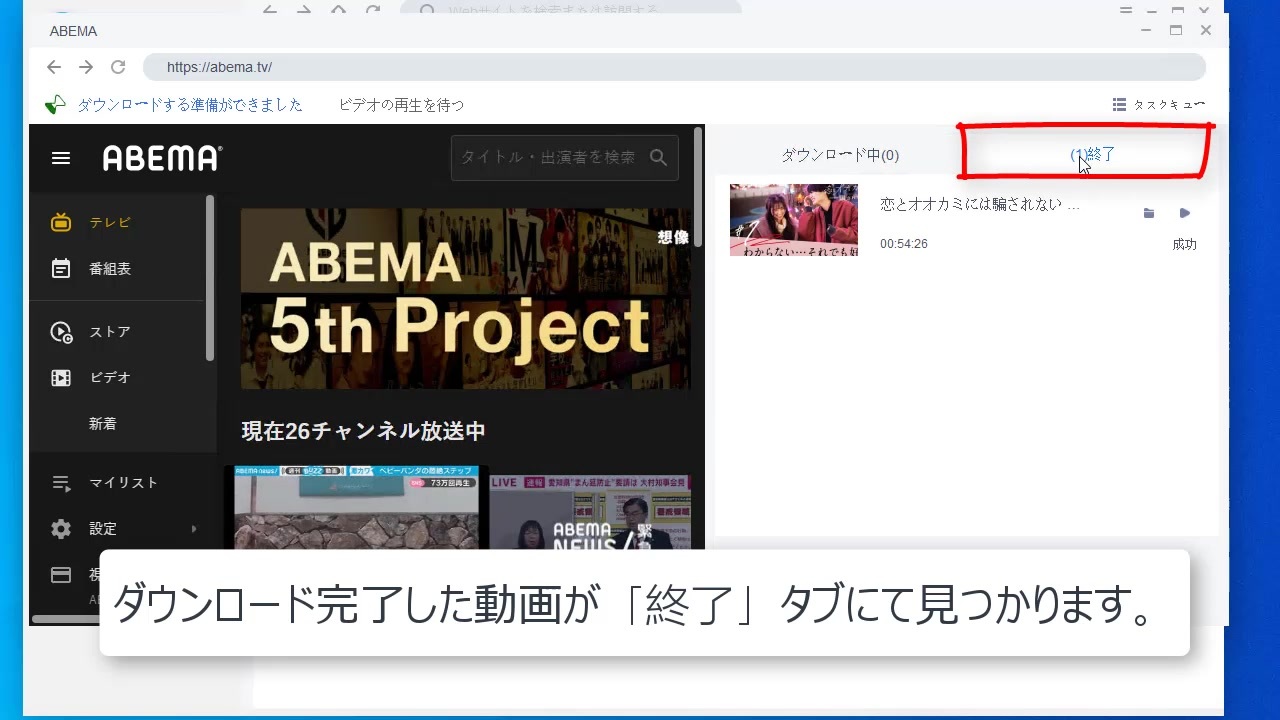Screen dimensions: 1280x720
Task: Click the ABEMA logo
Action: point(162,158)
